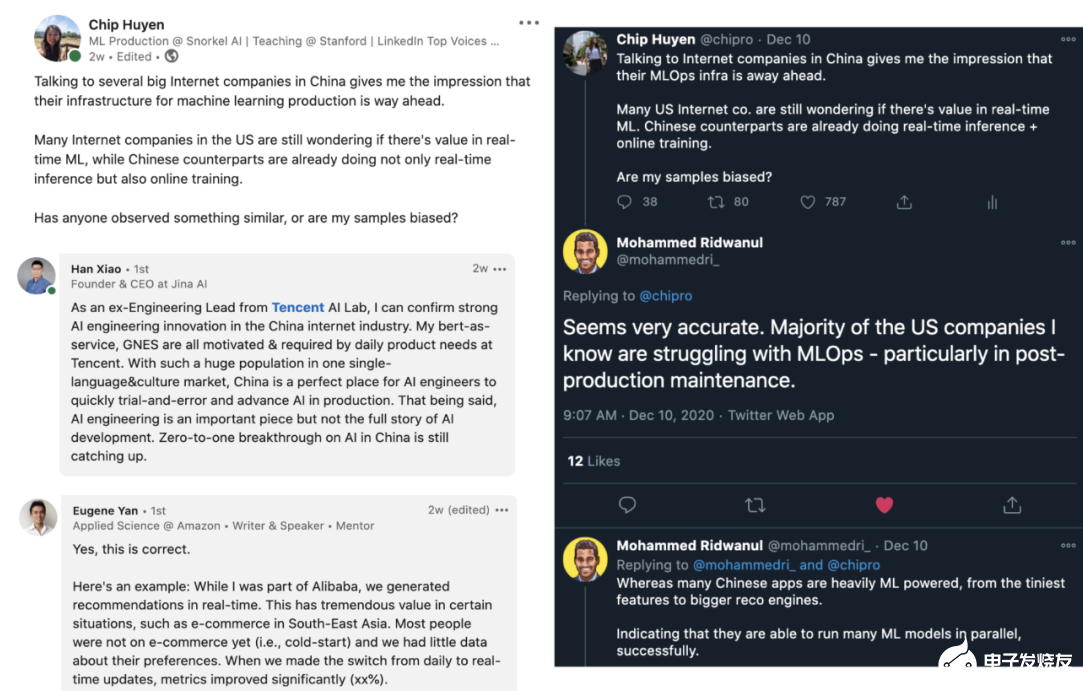
Task: Unlike Mohammed's tweet with red heart
Action: point(884,505)
